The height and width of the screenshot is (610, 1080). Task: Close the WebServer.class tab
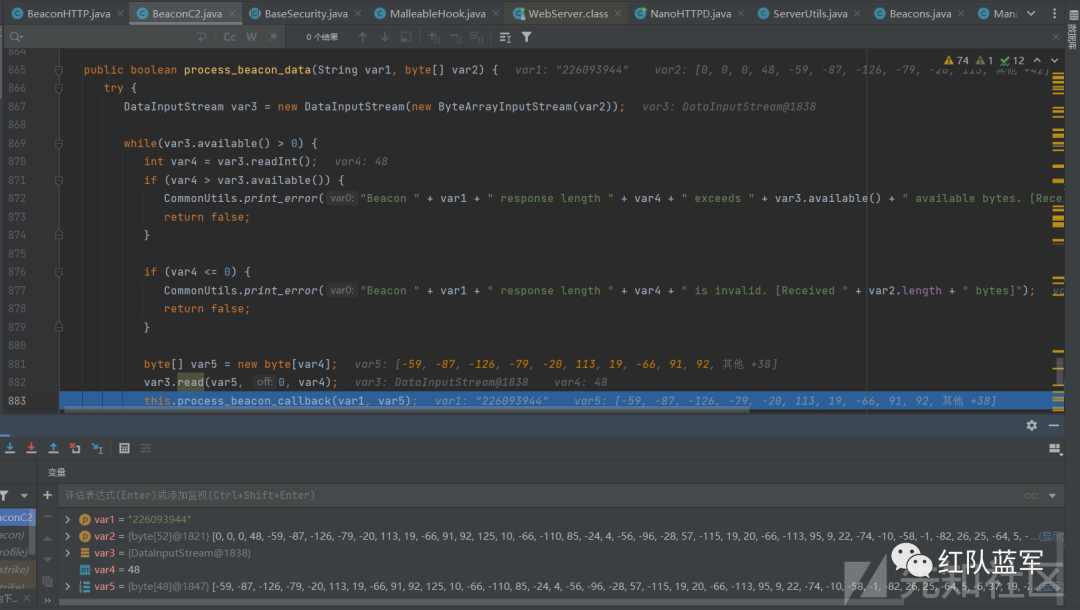coord(618,13)
